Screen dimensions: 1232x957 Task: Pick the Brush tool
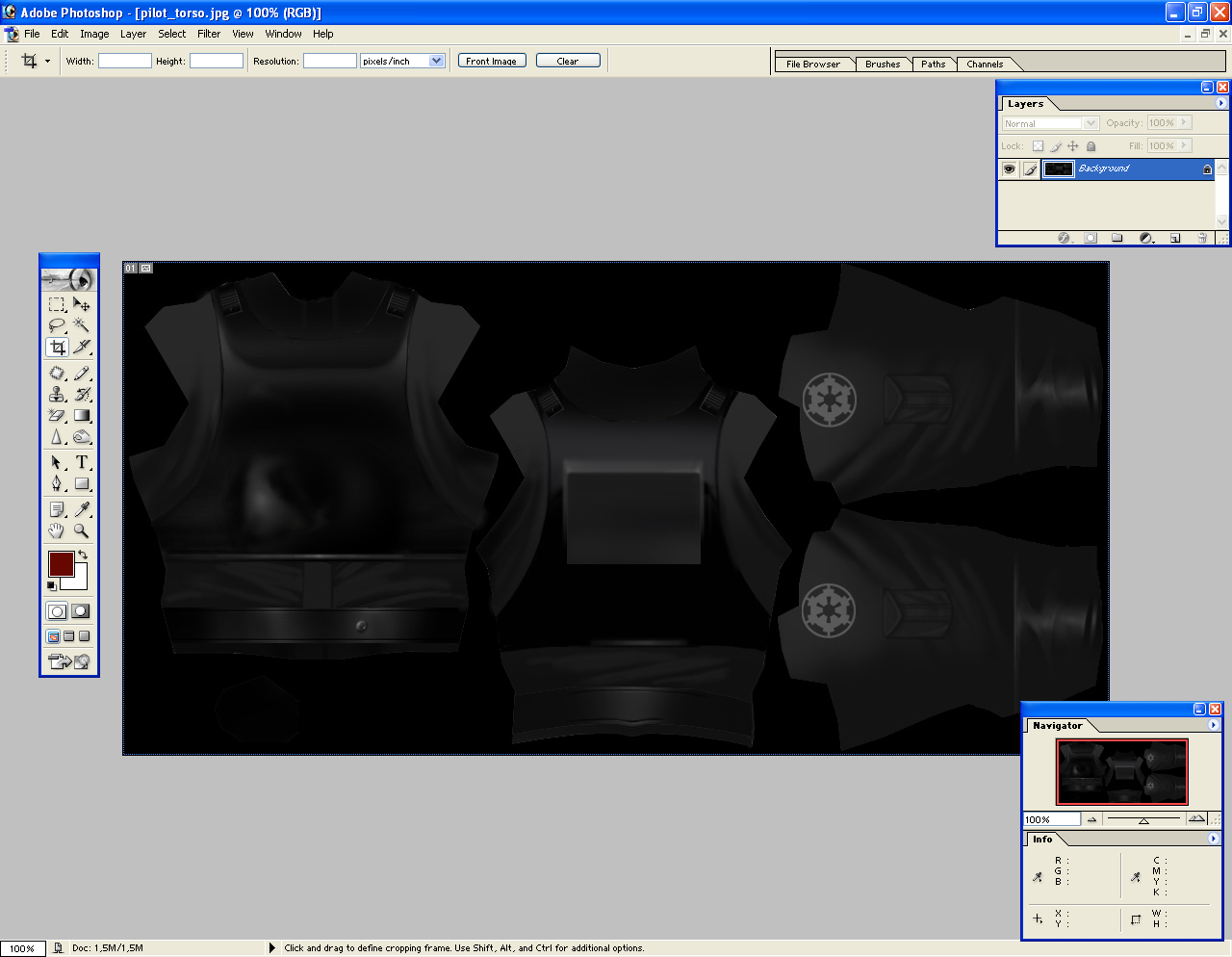click(82, 373)
